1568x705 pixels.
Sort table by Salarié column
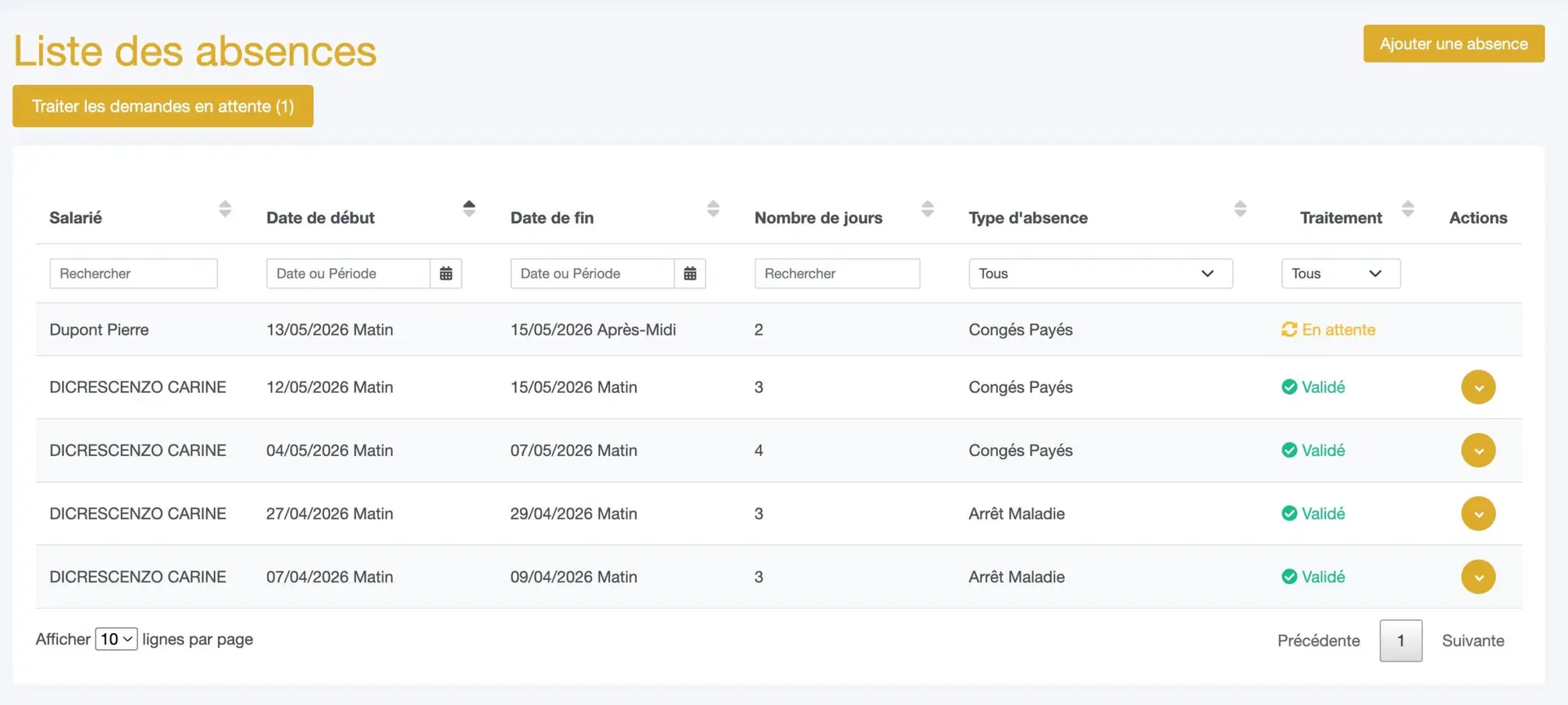[x=225, y=209]
